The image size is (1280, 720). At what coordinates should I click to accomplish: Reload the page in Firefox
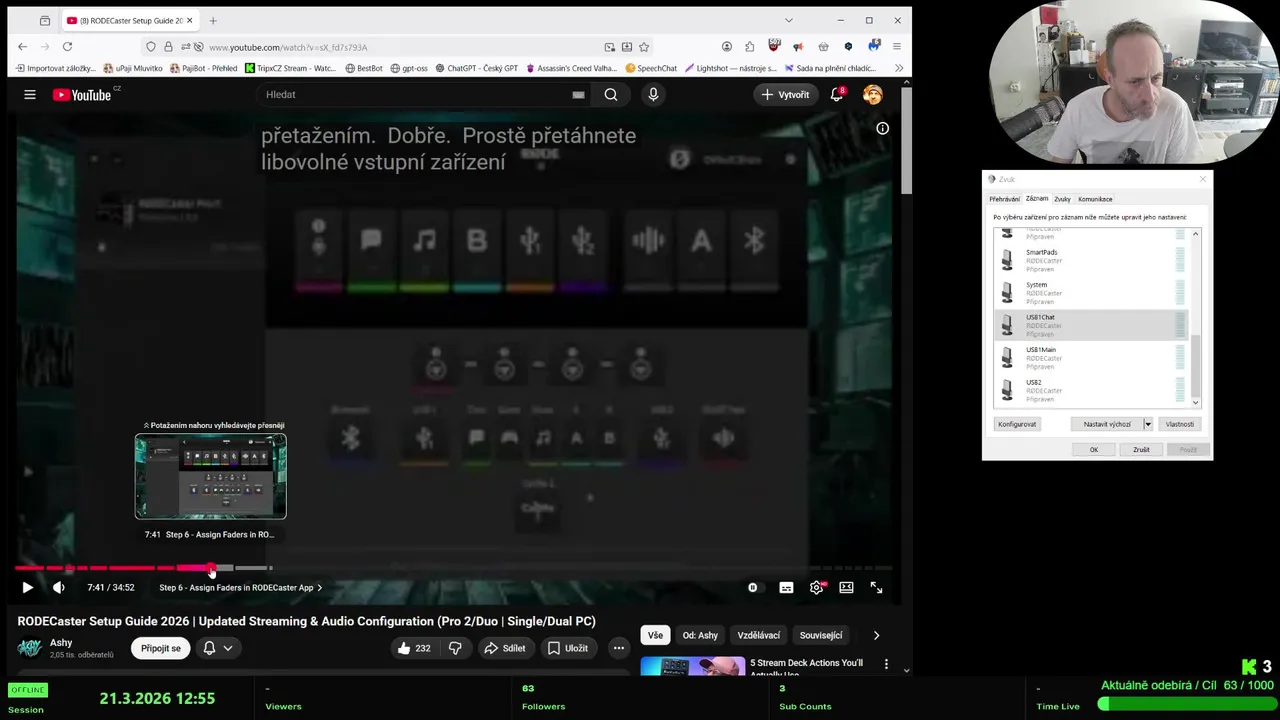tap(67, 46)
